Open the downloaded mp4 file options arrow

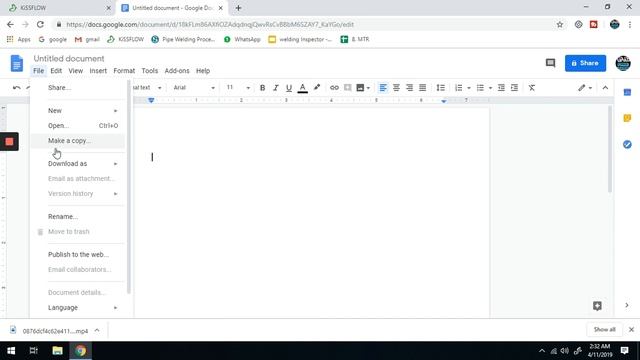click(97, 330)
